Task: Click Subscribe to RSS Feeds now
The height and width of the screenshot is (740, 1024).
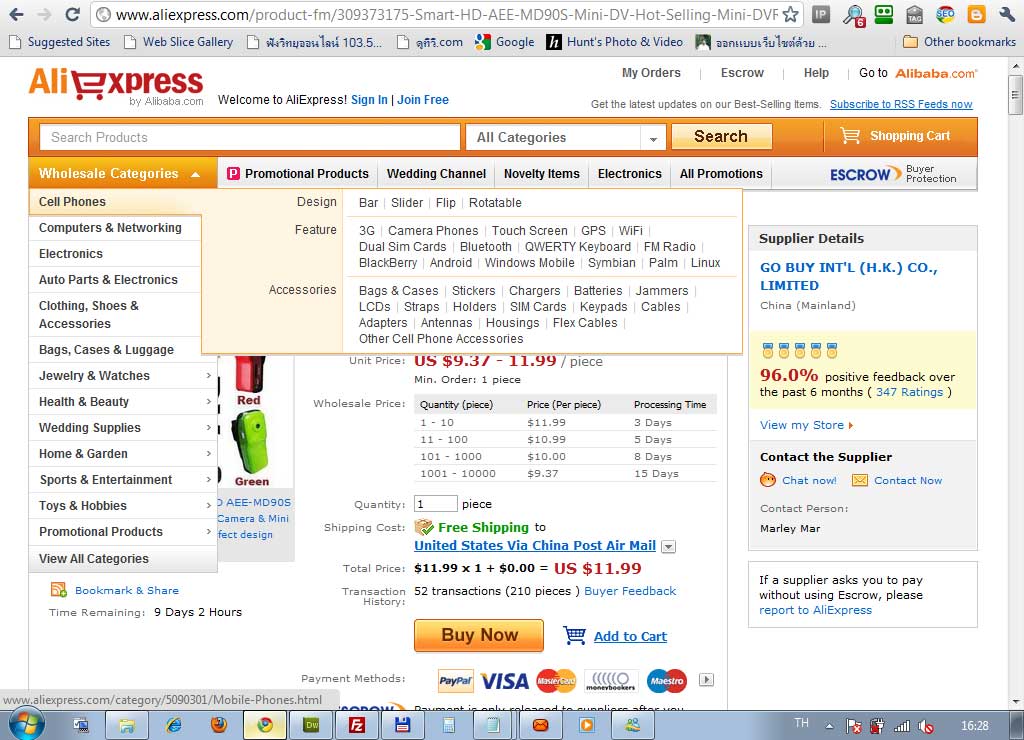Action: tap(901, 105)
